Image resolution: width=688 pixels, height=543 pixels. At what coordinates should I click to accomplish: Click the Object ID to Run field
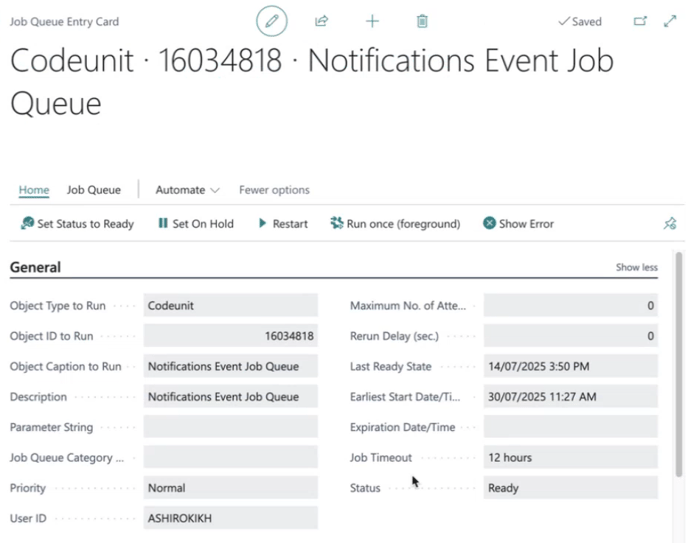230,336
